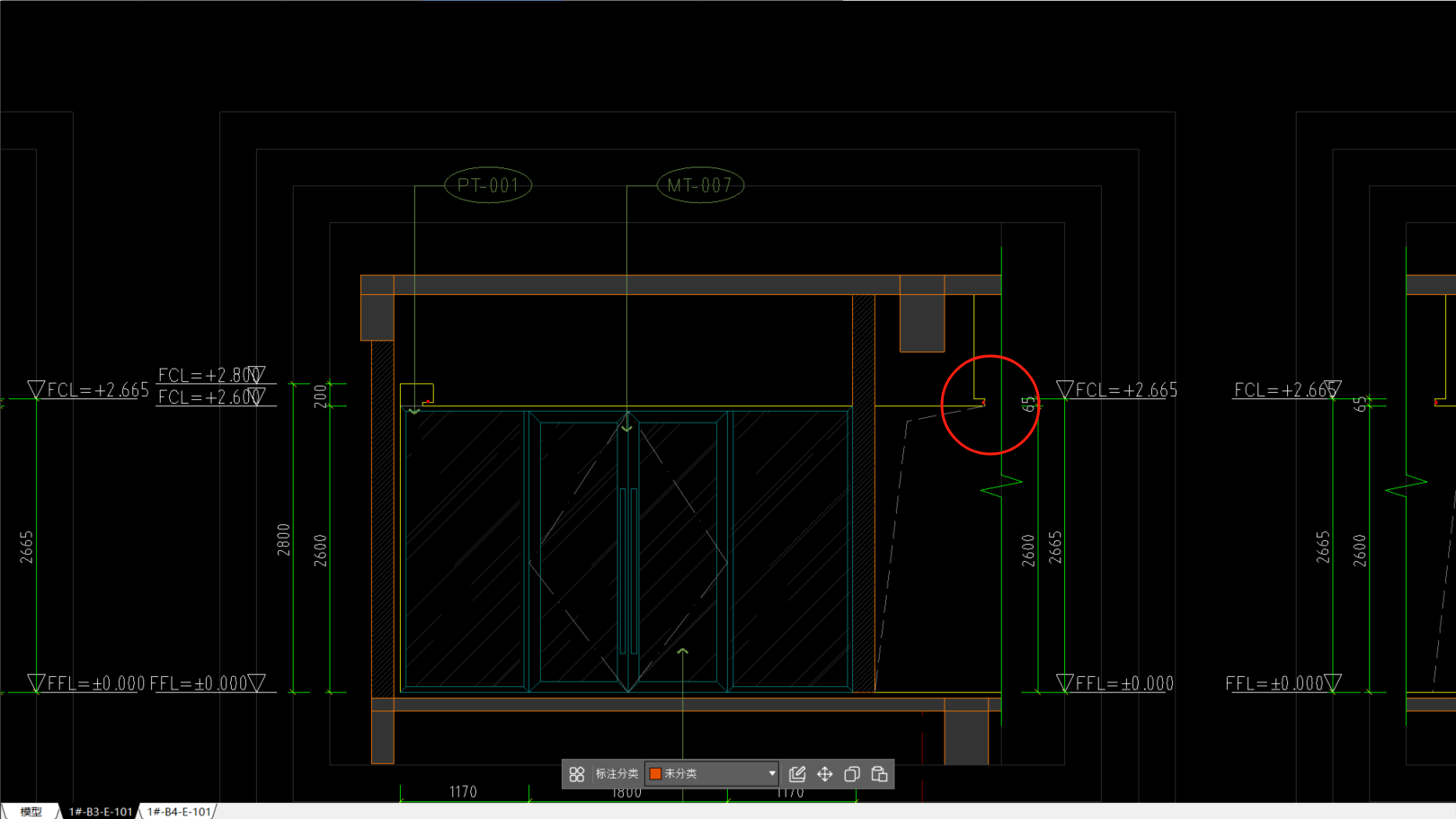The image size is (1456, 819).
Task: Click the FCL=+2.800 elevation label
Action: [210, 375]
